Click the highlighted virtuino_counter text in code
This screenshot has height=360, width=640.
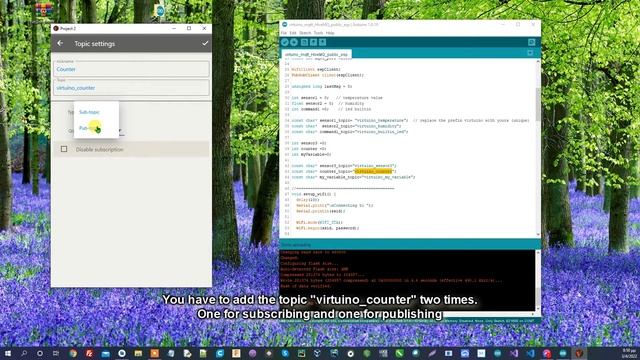coord(373,171)
